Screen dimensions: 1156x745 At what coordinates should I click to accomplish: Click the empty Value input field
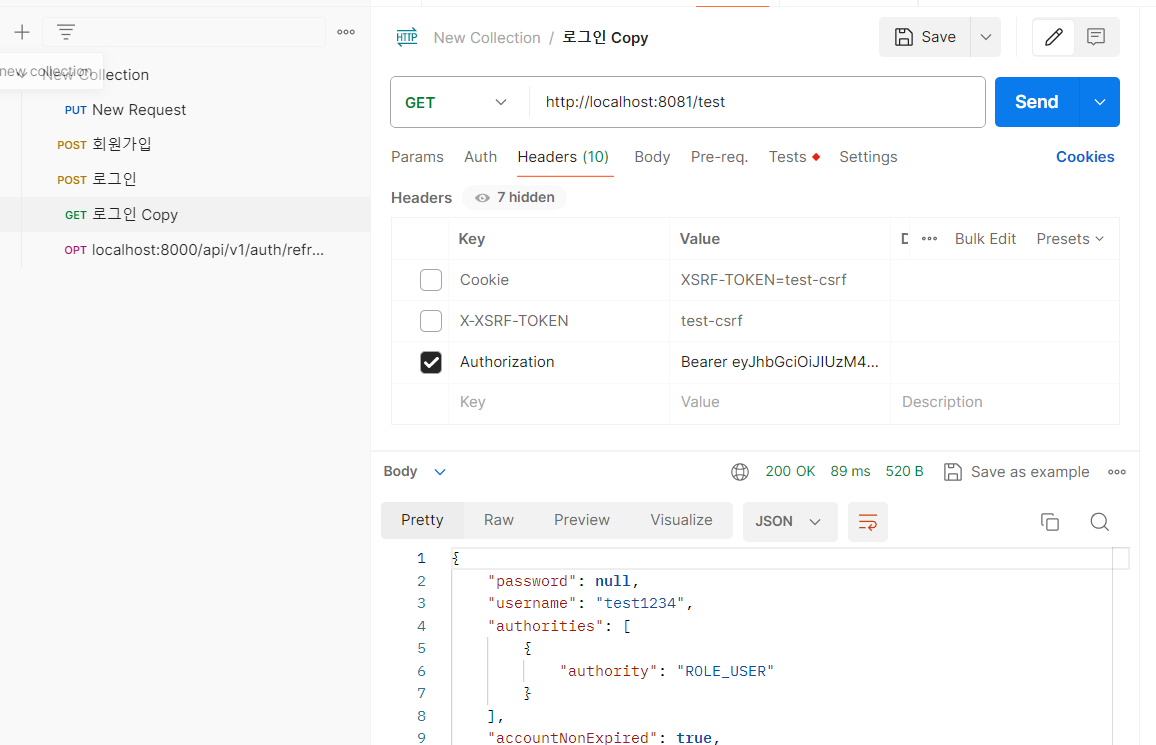click(x=779, y=402)
